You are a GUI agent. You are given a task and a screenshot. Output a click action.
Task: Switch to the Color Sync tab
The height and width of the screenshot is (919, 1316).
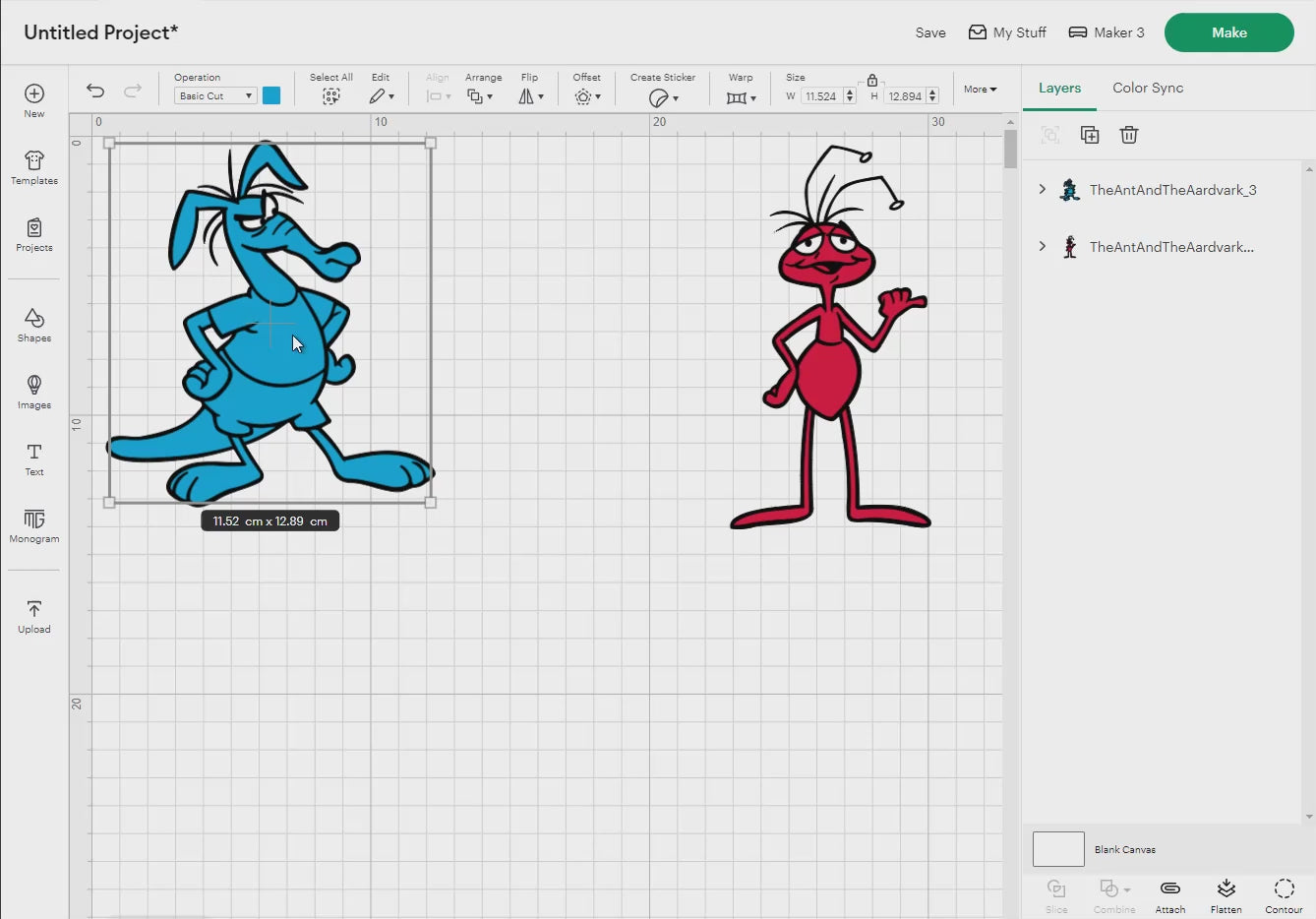click(1148, 88)
